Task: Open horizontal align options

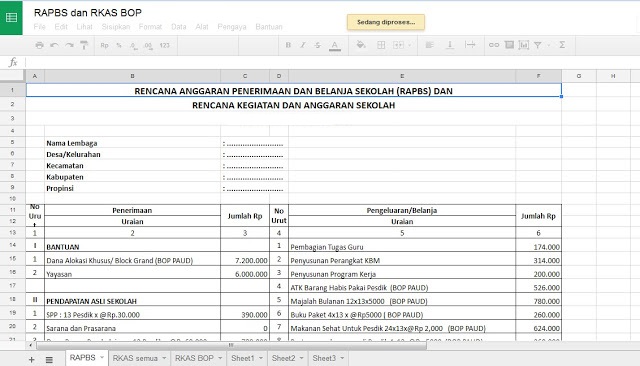Action: 429,45
